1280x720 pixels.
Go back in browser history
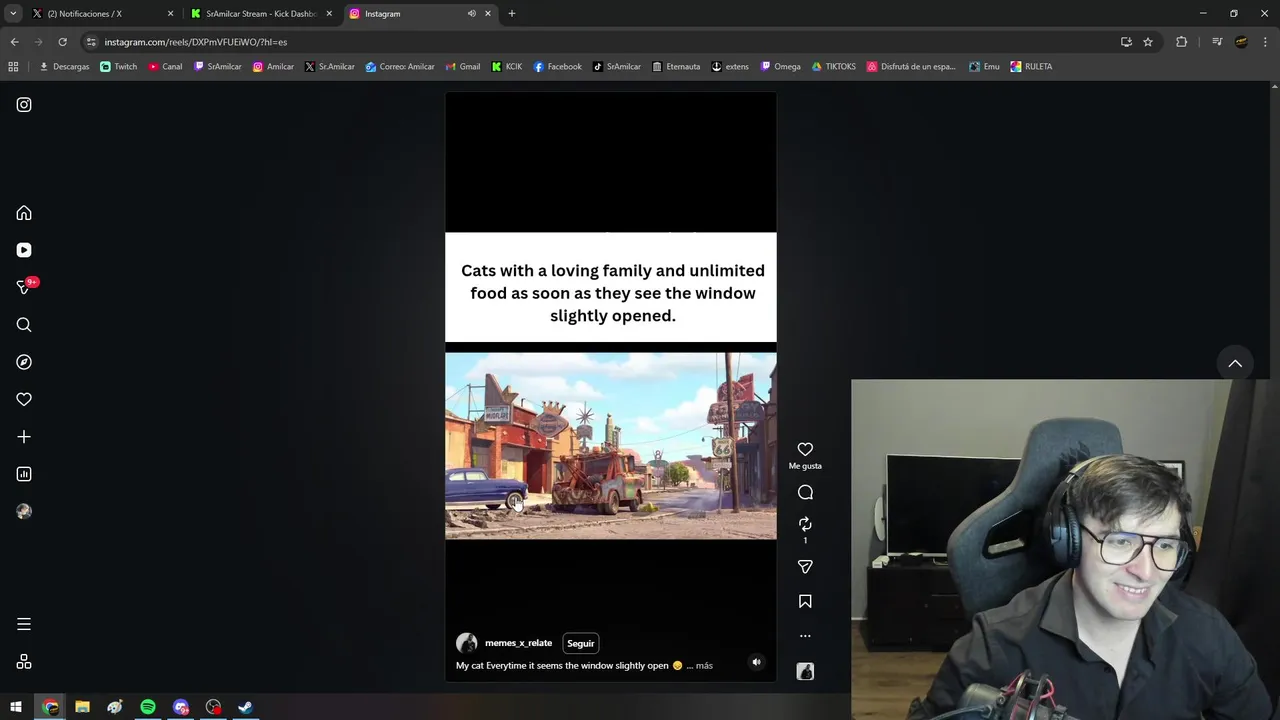tap(14, 42)
